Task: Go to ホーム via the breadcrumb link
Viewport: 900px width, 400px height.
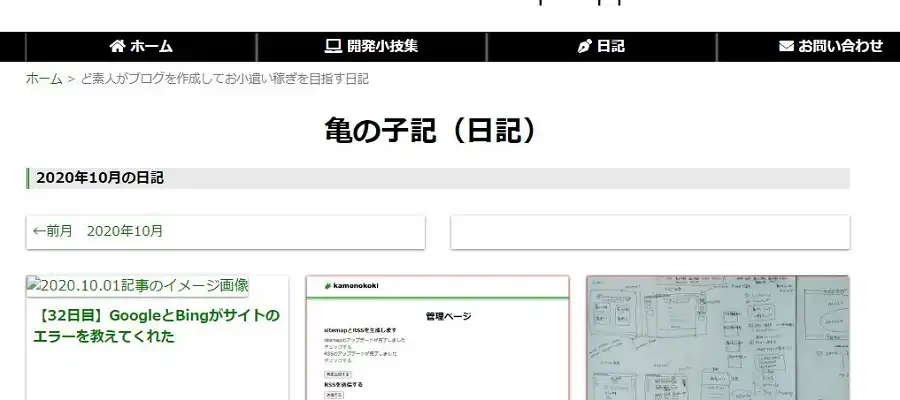Action: 44,79
